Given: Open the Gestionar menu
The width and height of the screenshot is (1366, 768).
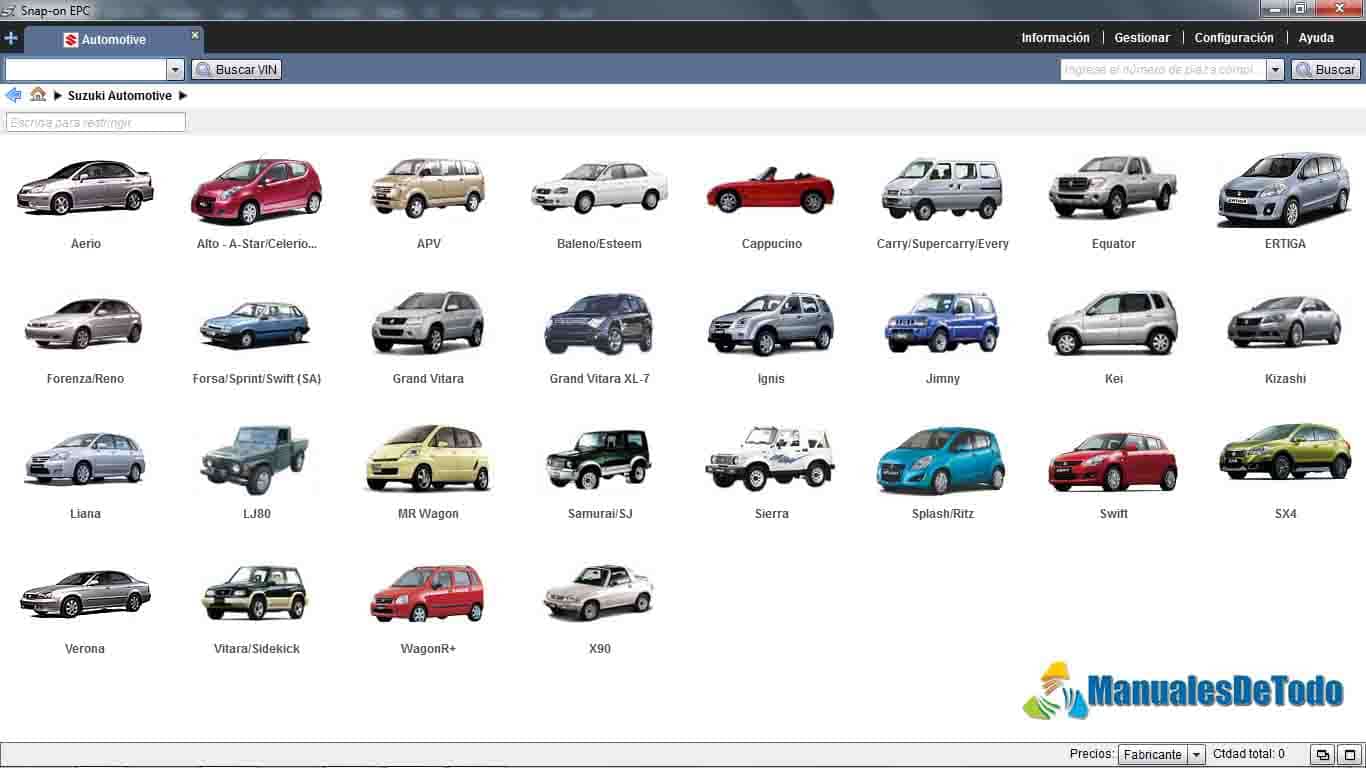Looking at the screenshot, I should (1142, 38).
